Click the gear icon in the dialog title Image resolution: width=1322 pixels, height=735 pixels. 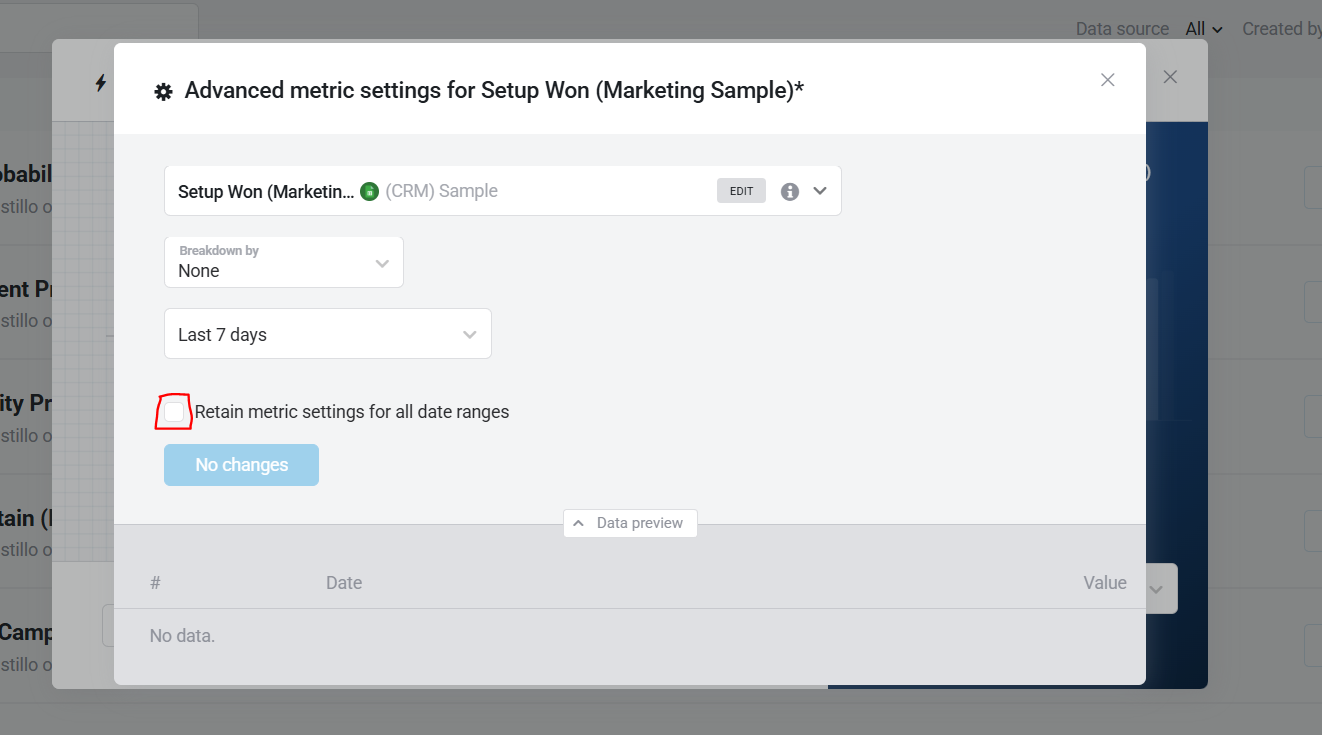pyautogui.click(x=163, y=92)
